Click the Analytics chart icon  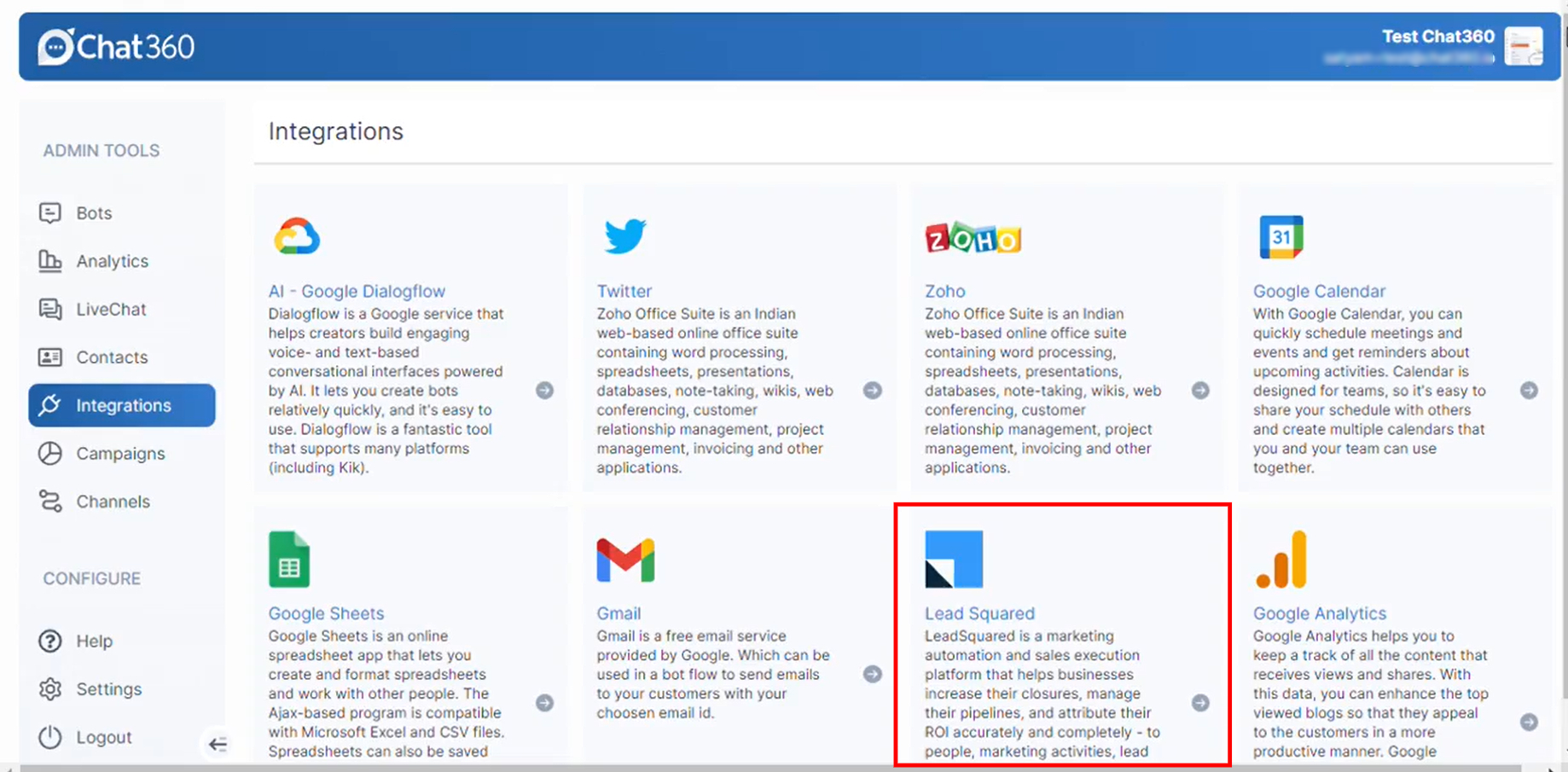click(x=50, y=261)
